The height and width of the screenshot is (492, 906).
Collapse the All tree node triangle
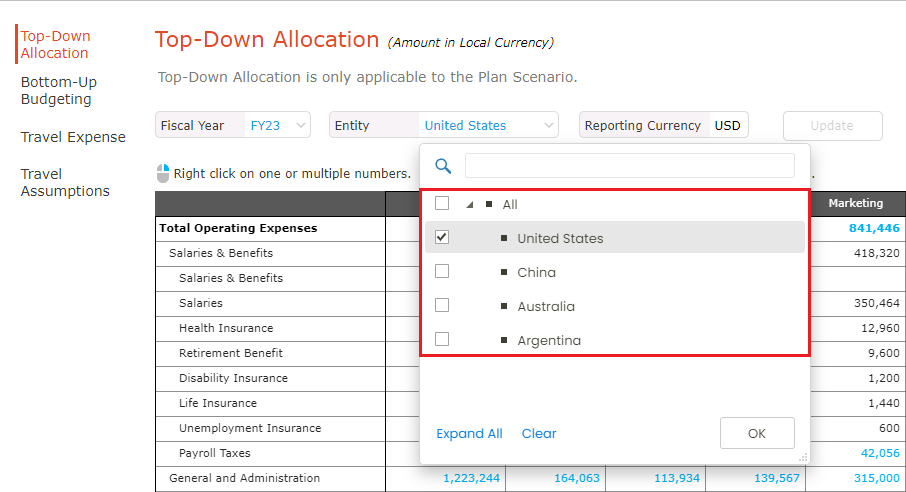point(470,205)
